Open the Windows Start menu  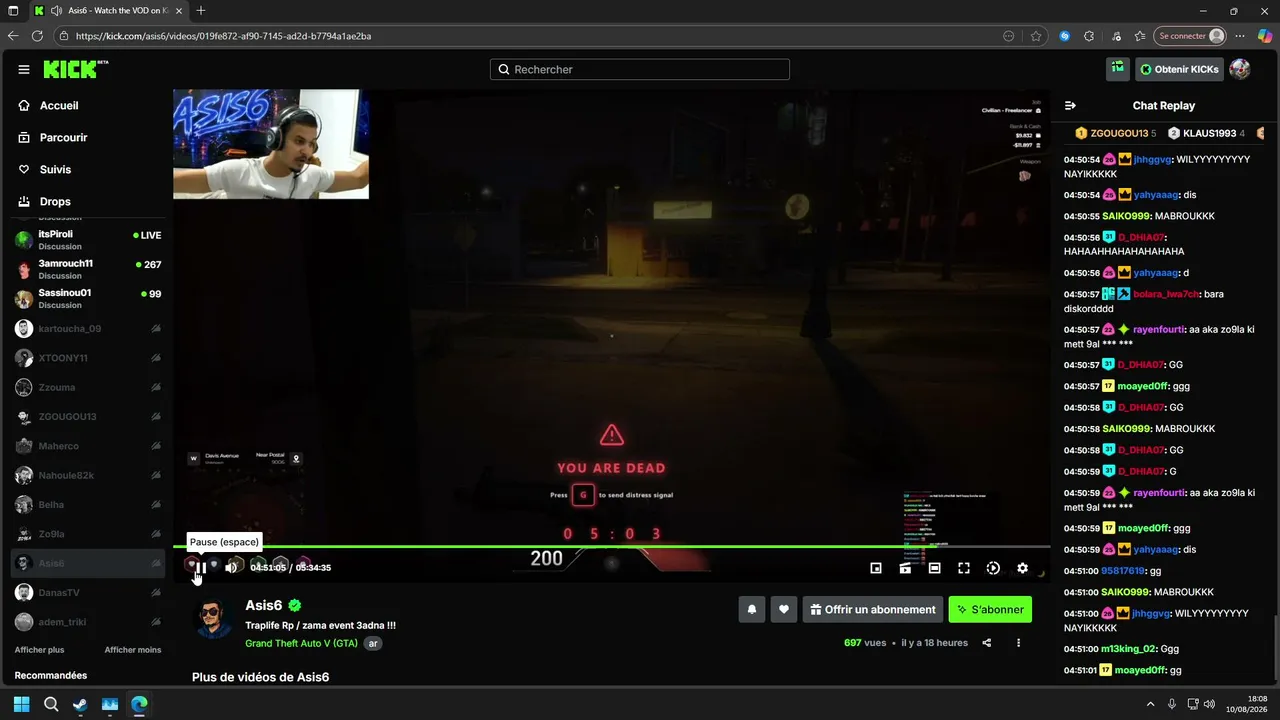pos(21,704)
